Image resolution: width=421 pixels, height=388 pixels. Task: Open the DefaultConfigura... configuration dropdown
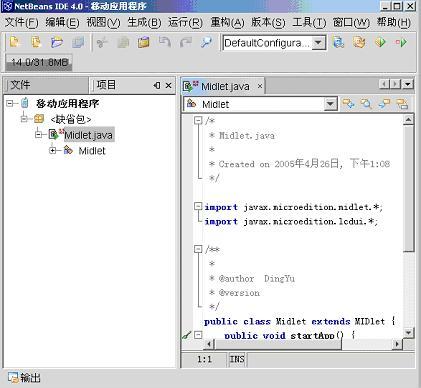(x=318, y=43)
